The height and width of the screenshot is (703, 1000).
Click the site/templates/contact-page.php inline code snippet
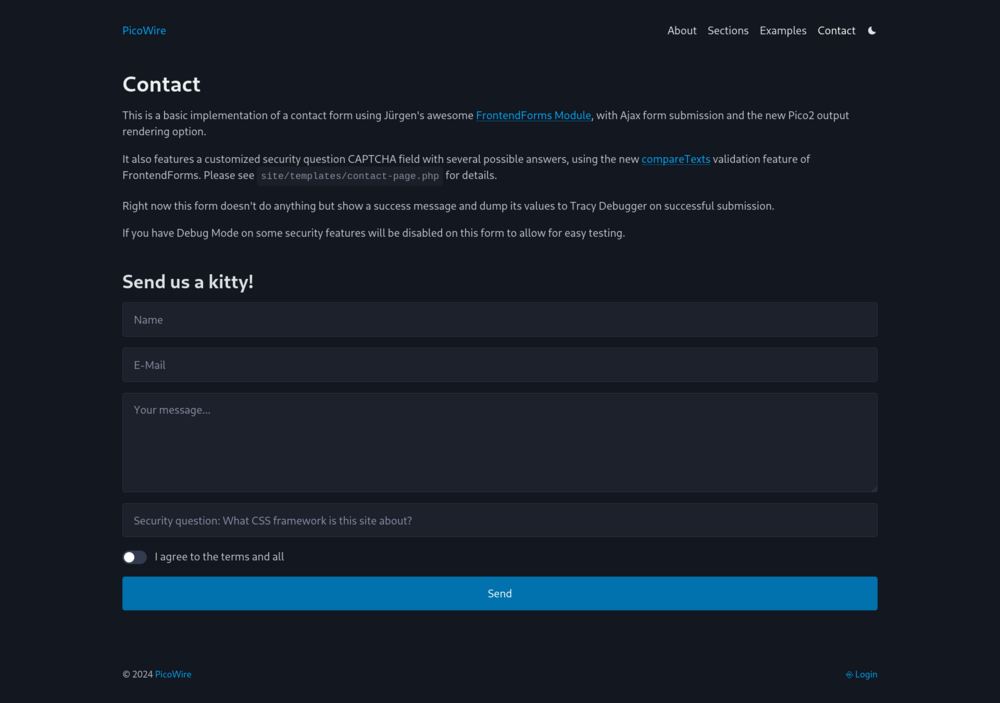349,175
